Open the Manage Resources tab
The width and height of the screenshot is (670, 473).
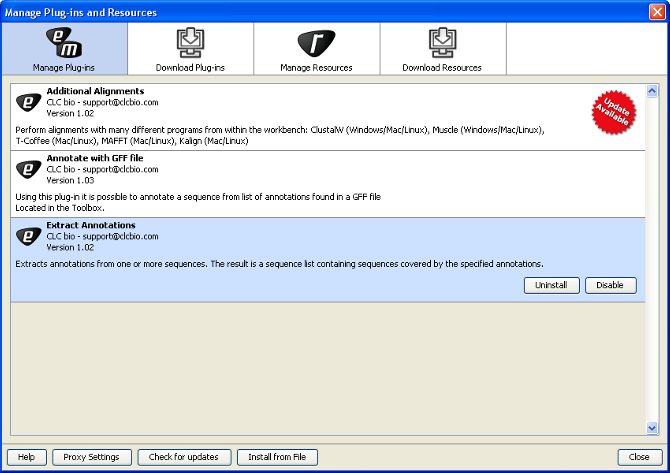(x=317, y=49)
